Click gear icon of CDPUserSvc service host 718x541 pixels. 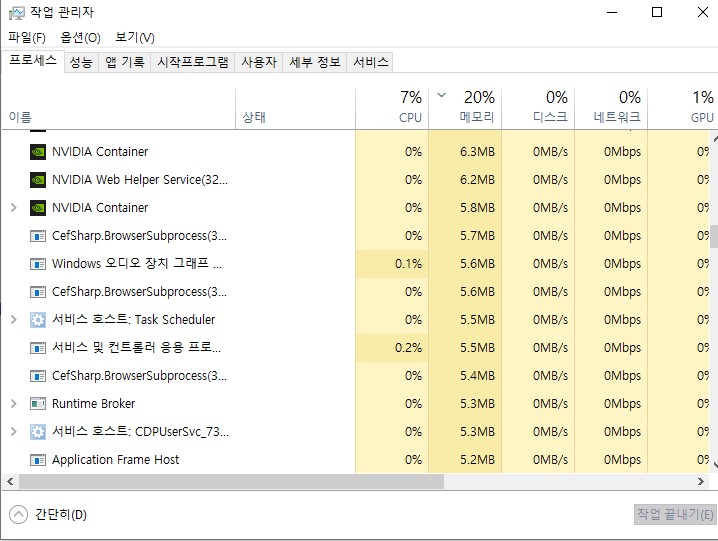pos(38,432)
